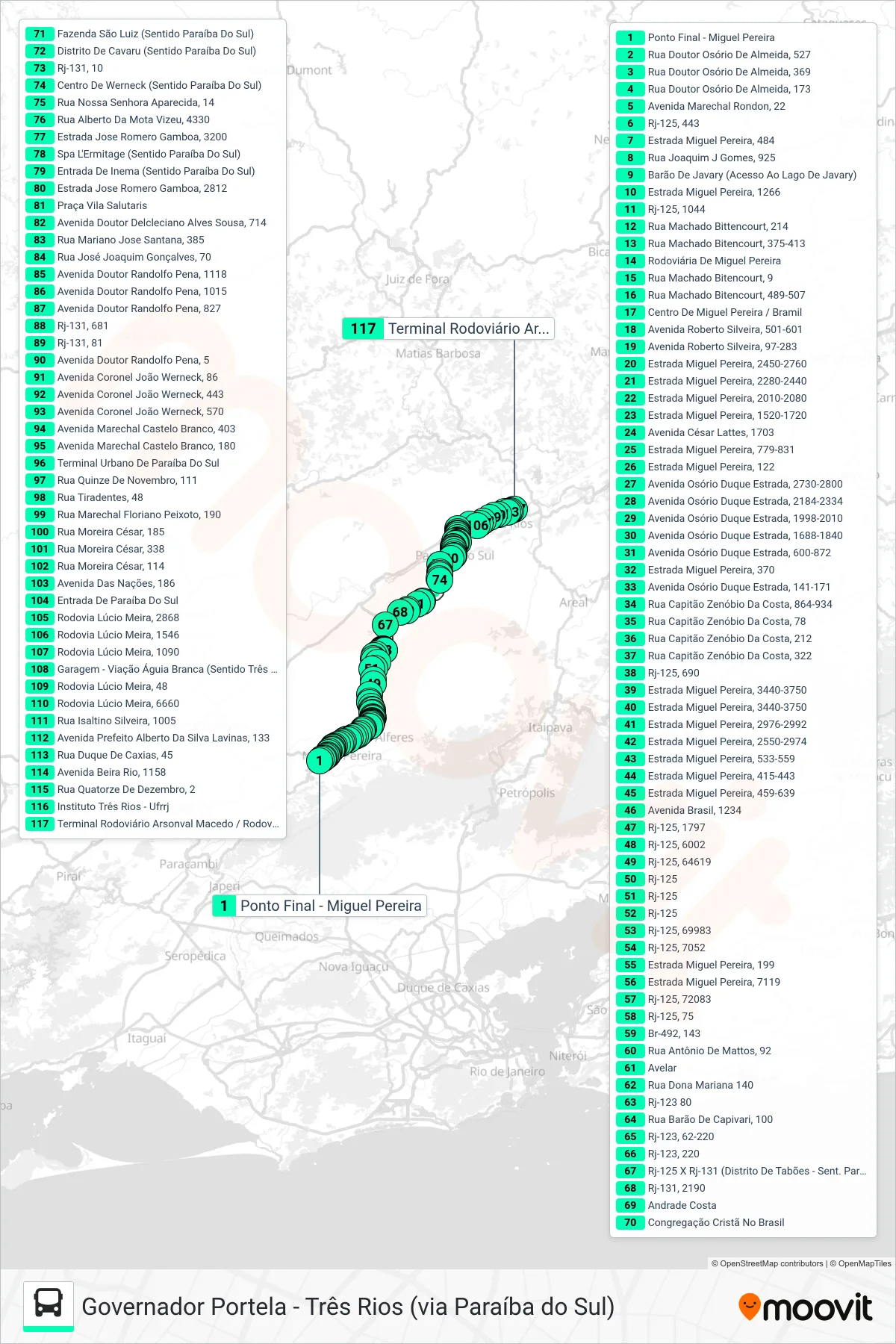896x1344 pixels.
Task: Select stop 67 Rj-125 X Rj-131 in list
Action: (x=743, y=1171)
